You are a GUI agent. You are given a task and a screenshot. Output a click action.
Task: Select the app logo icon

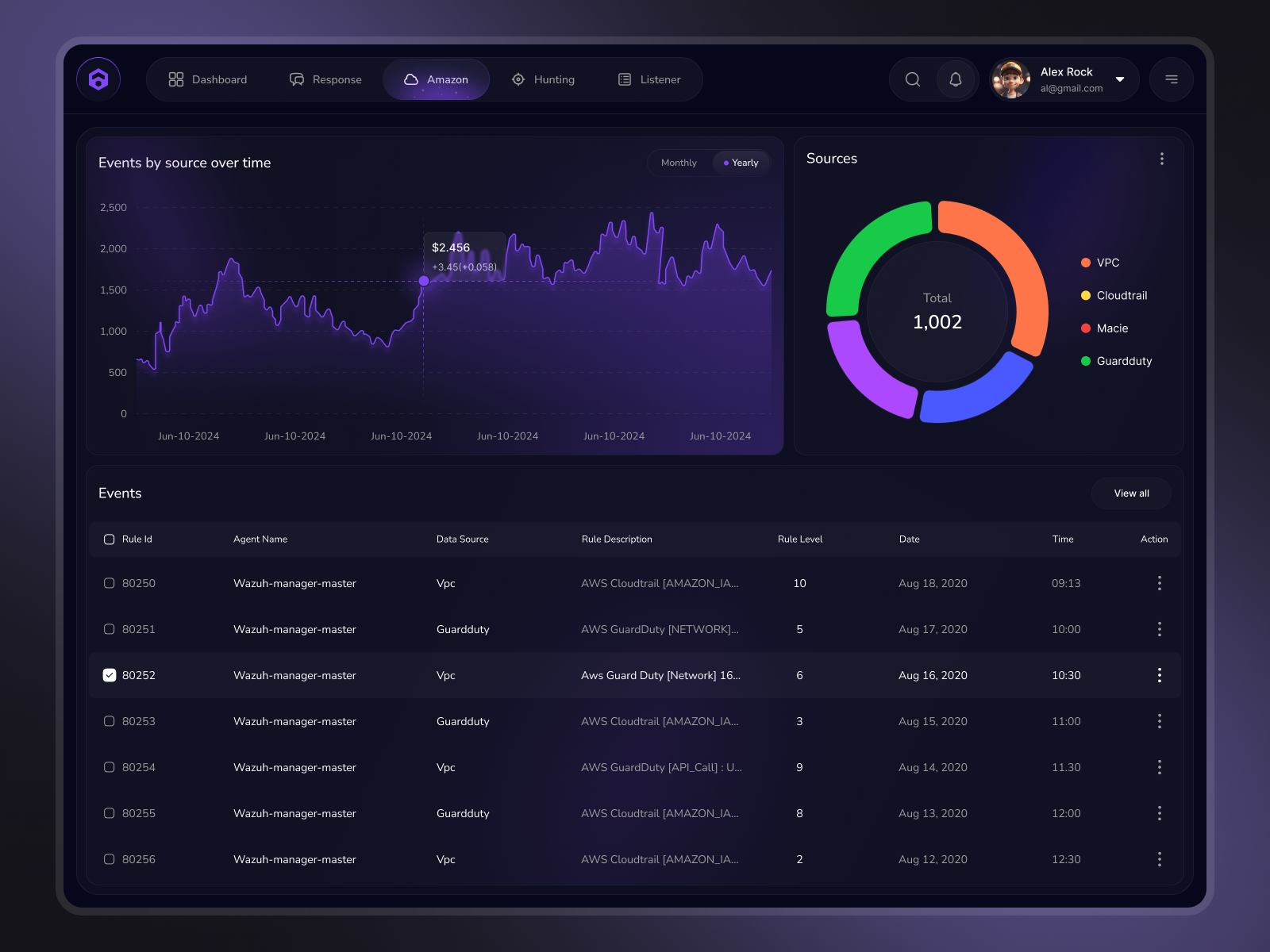[x=98, y=79]
